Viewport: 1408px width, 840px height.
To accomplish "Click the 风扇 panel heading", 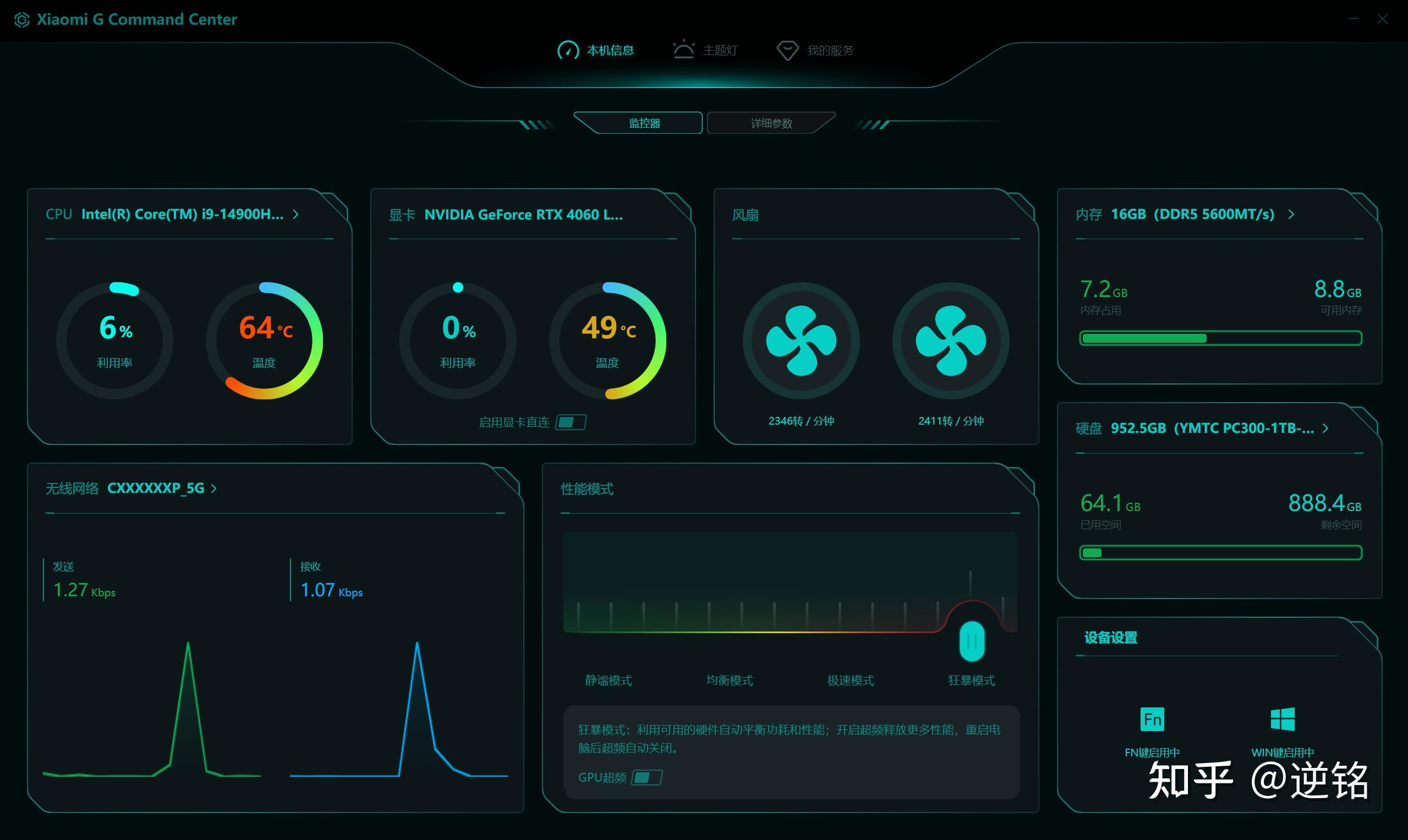I will tap(745, 215).
